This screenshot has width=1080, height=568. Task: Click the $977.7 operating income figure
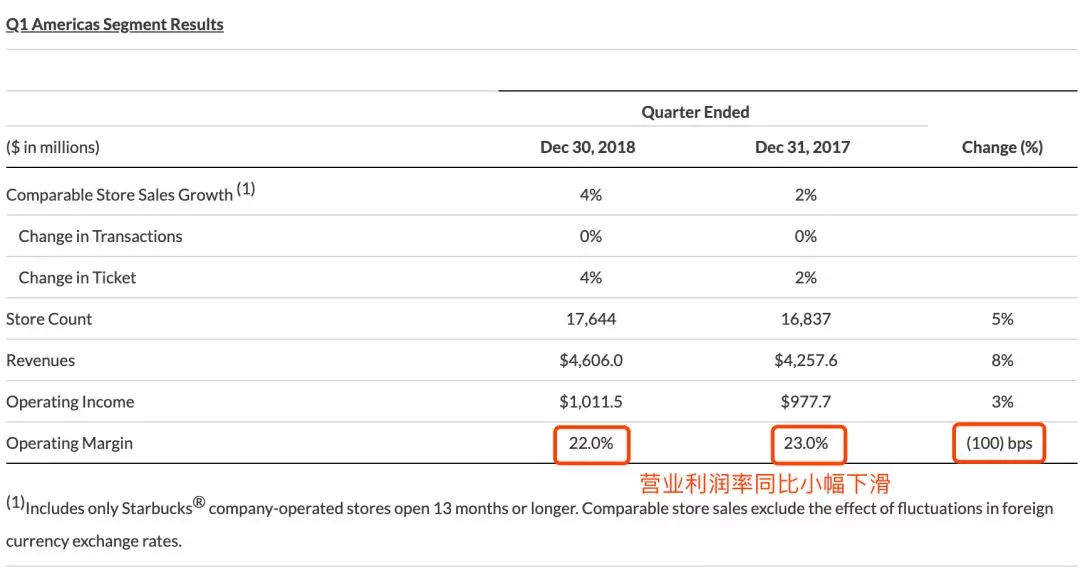click(x=806, y=402)
